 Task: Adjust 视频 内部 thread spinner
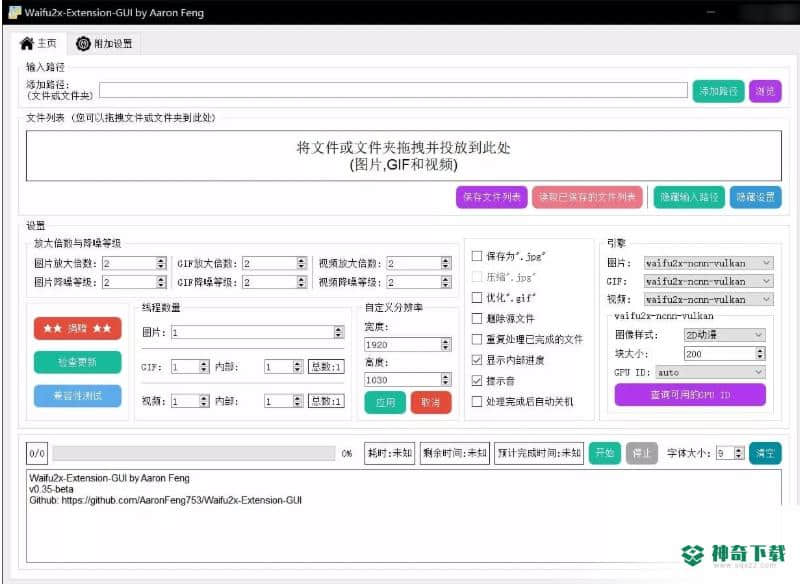(284, 401)
